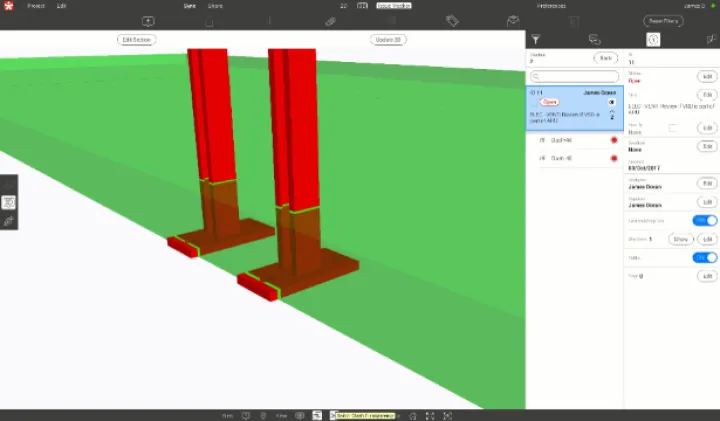Click the 3D view button on left edge
The image size is (720, 421).
point(8,202)
